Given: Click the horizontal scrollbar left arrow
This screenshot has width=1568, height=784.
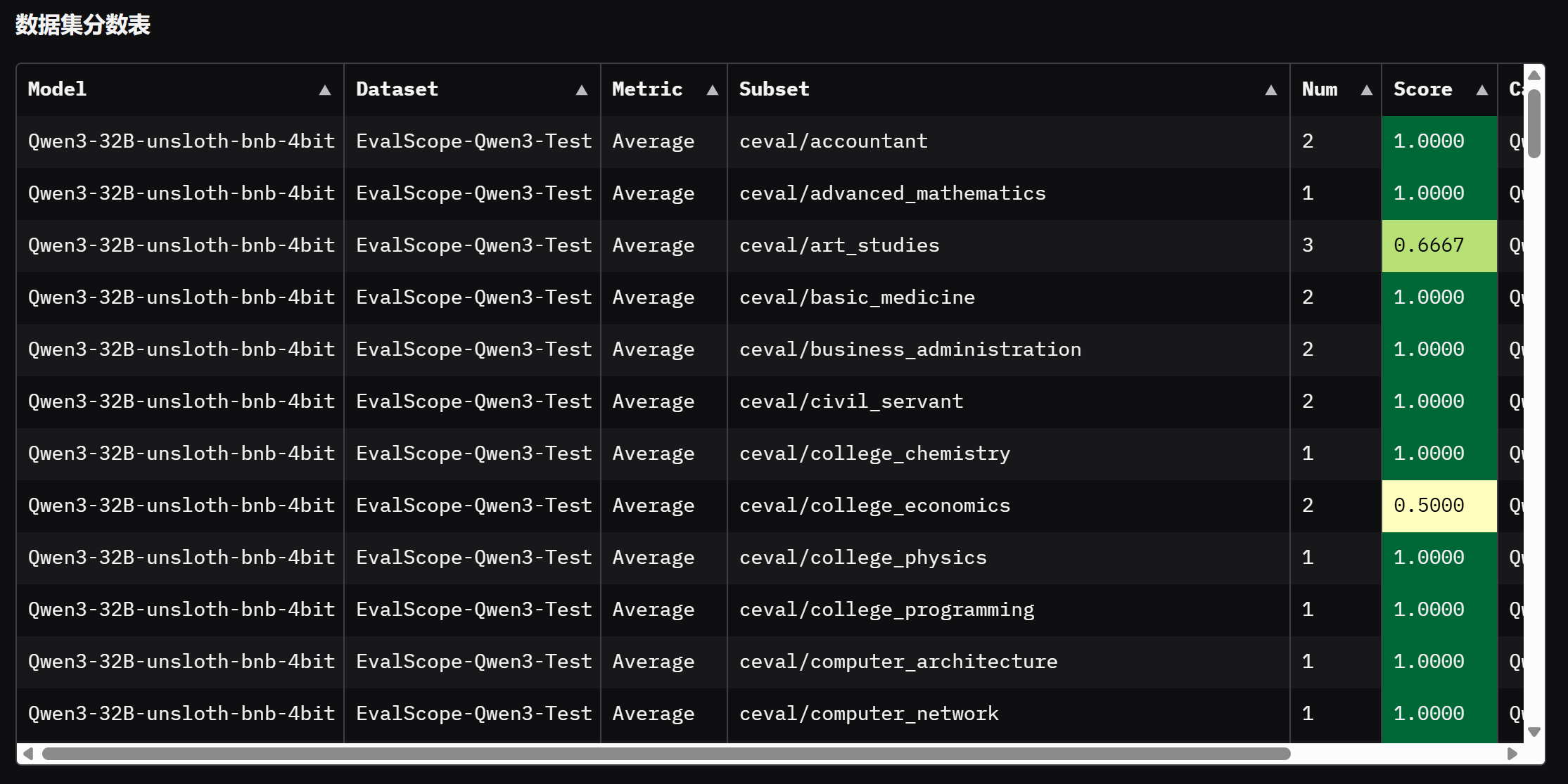Looking at the screenshot, I should click(x=28, y=754).
